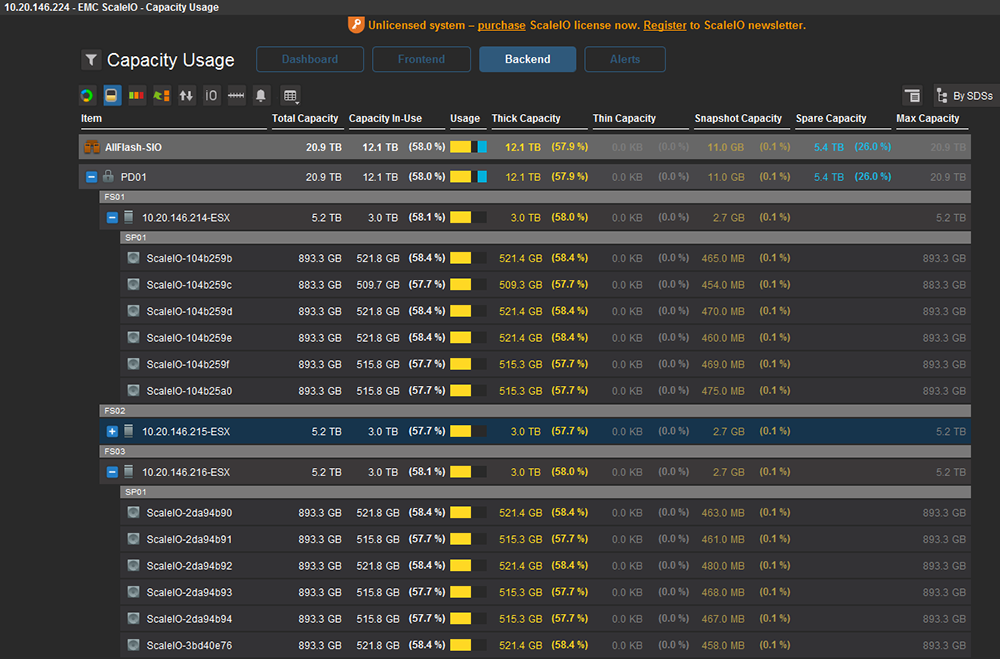Click the collapse panel icon left of By SDSs

[x=913, y=96]
